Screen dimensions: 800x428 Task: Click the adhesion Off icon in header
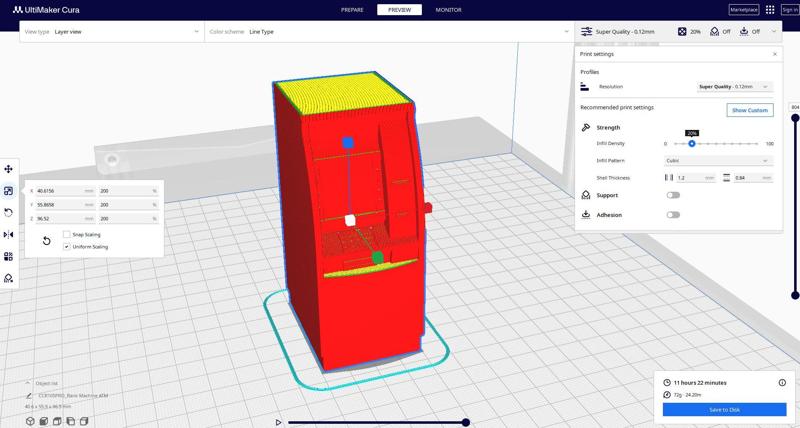click(x=744, y=32)
